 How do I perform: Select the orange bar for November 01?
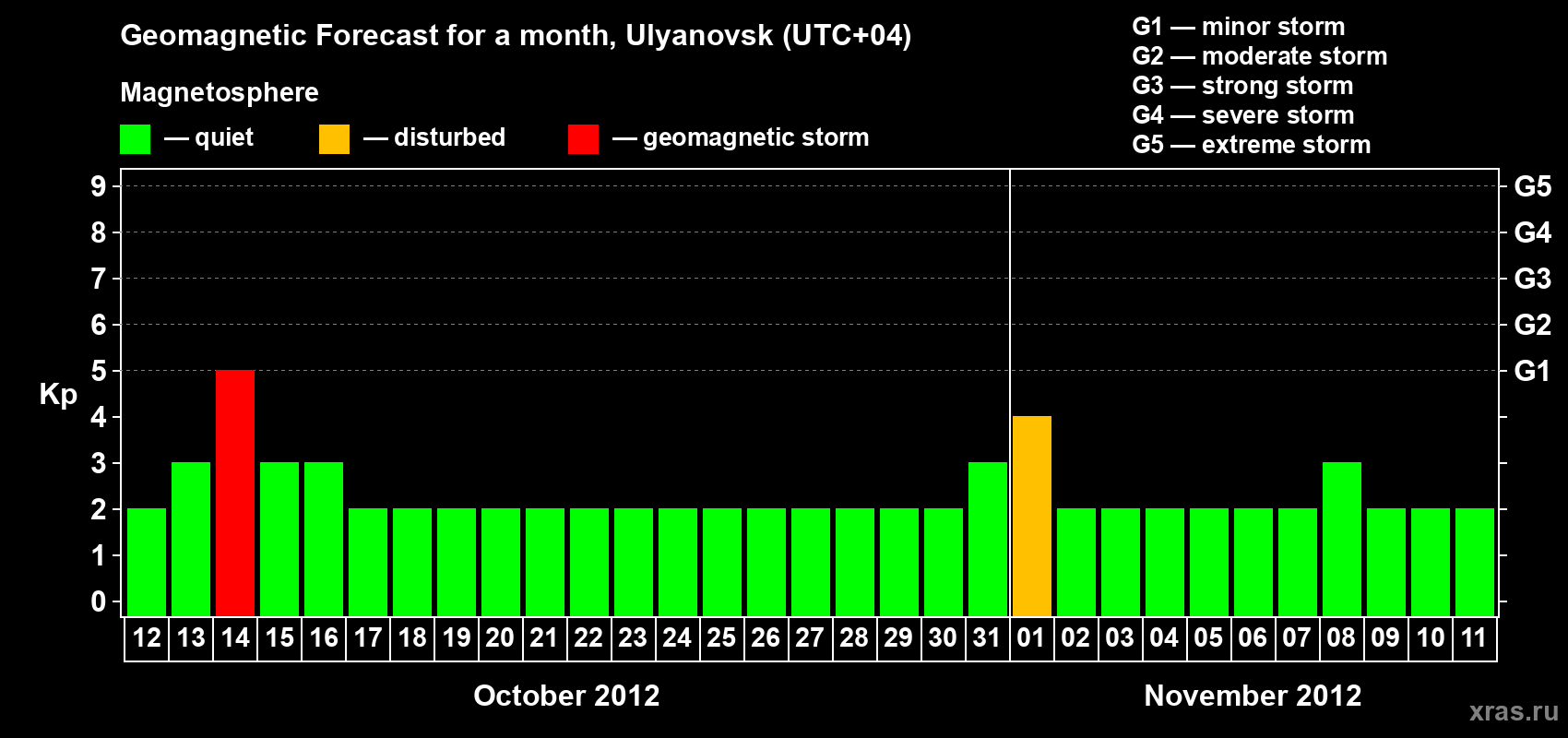click(1032, 516)
